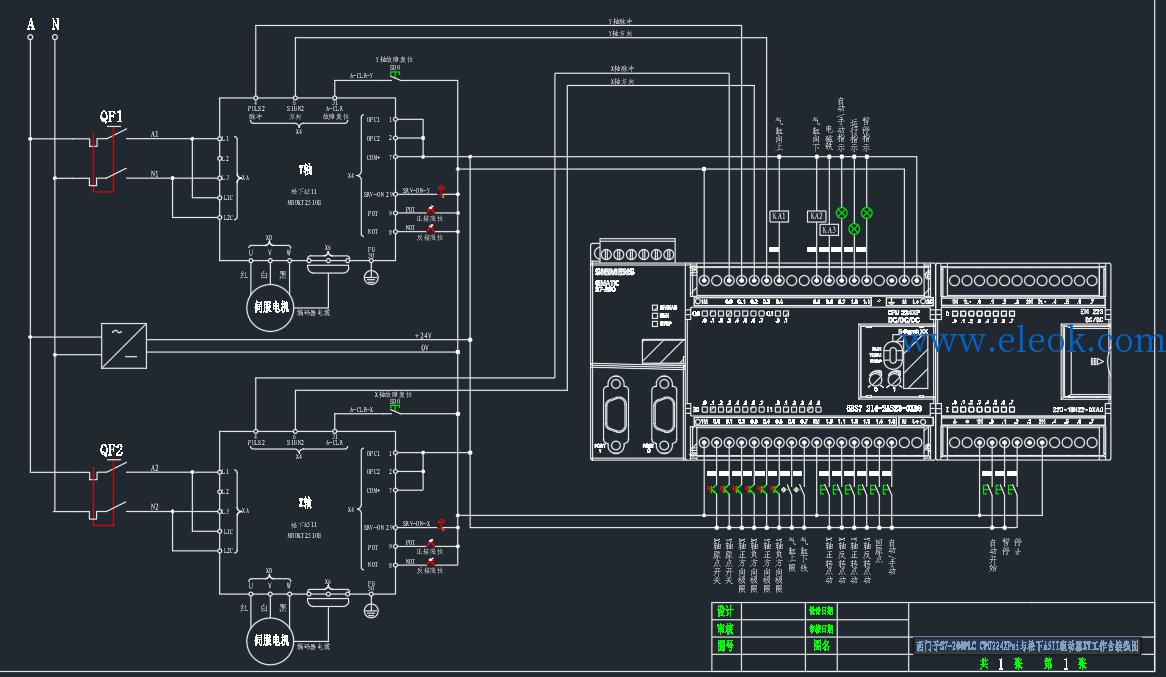Click the '设计' cell in the title block
Image resolution: width=1166 pixels, height=677 pixels.
click(725, 611)
